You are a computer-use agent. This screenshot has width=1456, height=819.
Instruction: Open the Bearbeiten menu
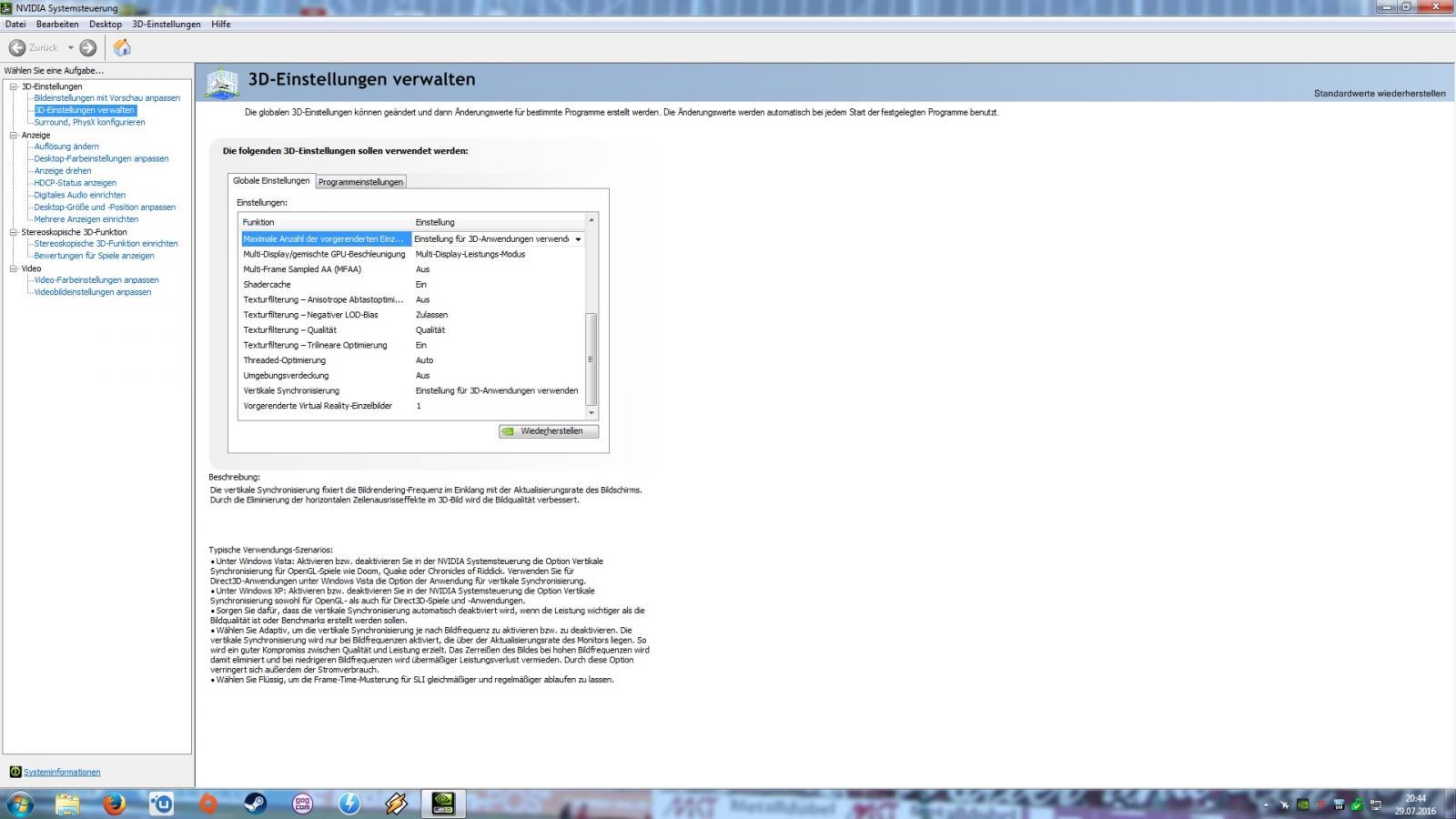[57, 24]
